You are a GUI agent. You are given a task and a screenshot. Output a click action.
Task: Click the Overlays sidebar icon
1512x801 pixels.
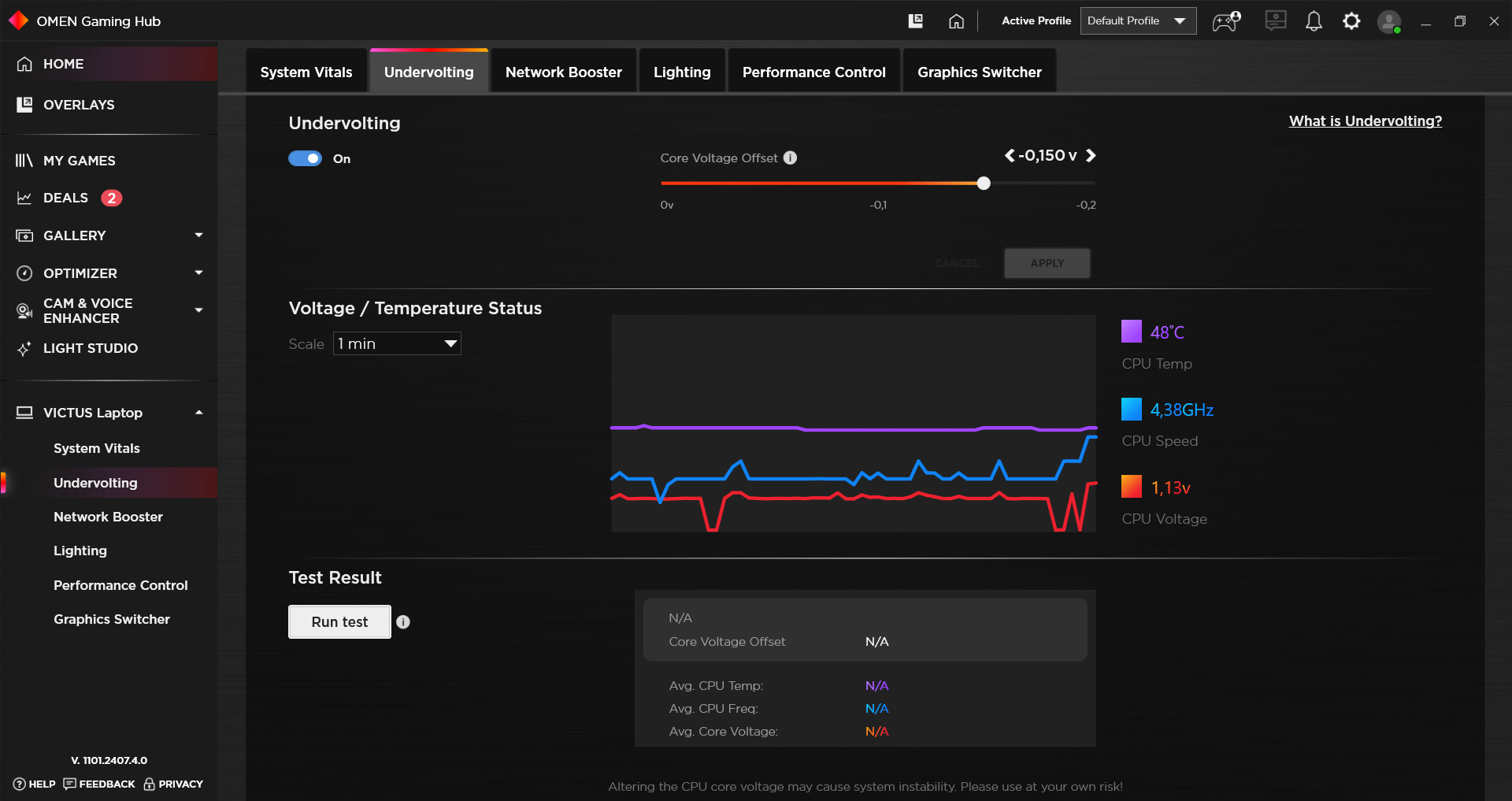[24, 105]
